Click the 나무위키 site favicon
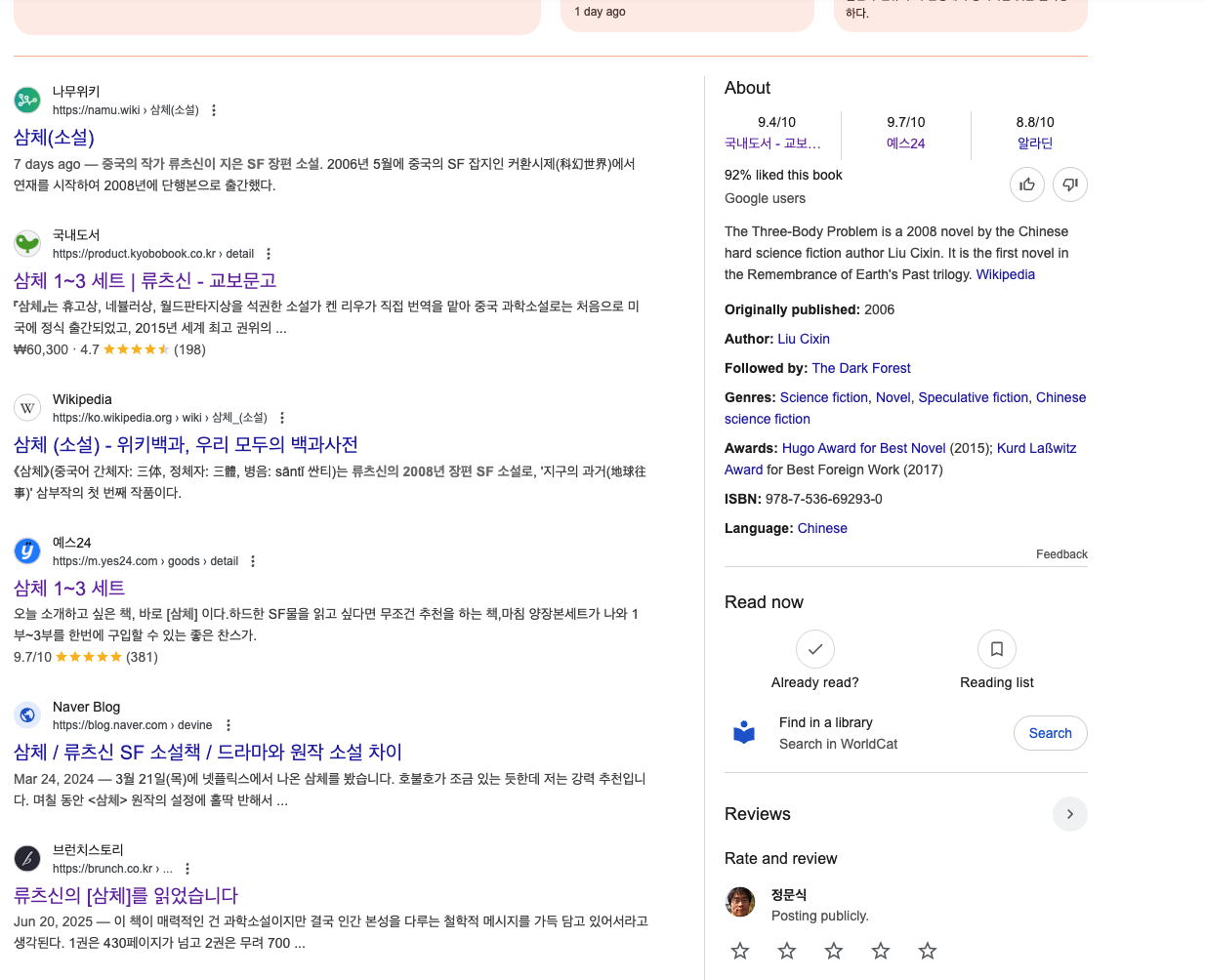Screen dimensions: 1205x980 tap(27, 100)
